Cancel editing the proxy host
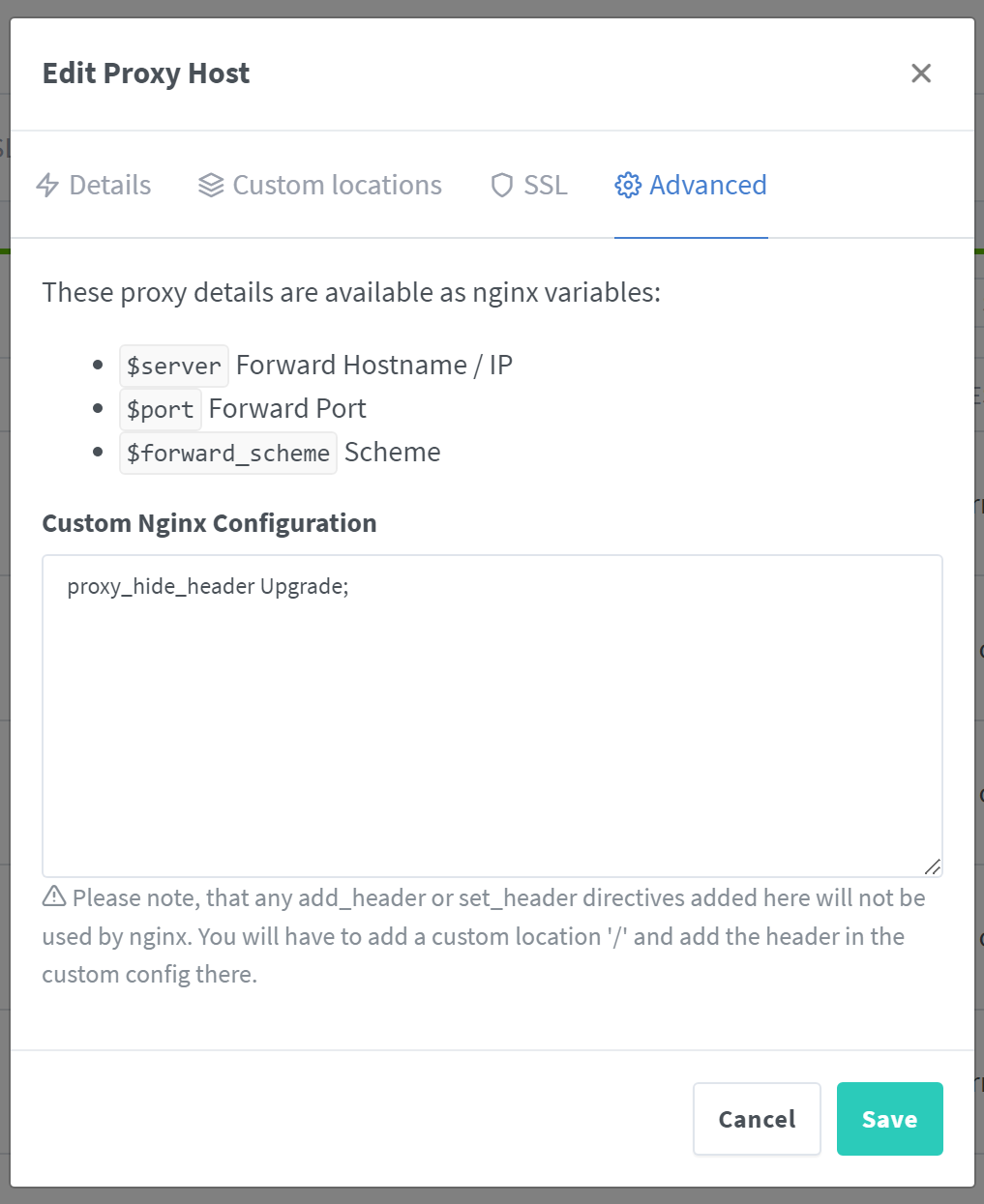This screenshot has height=1204, width=984. tap(757, 1119)
